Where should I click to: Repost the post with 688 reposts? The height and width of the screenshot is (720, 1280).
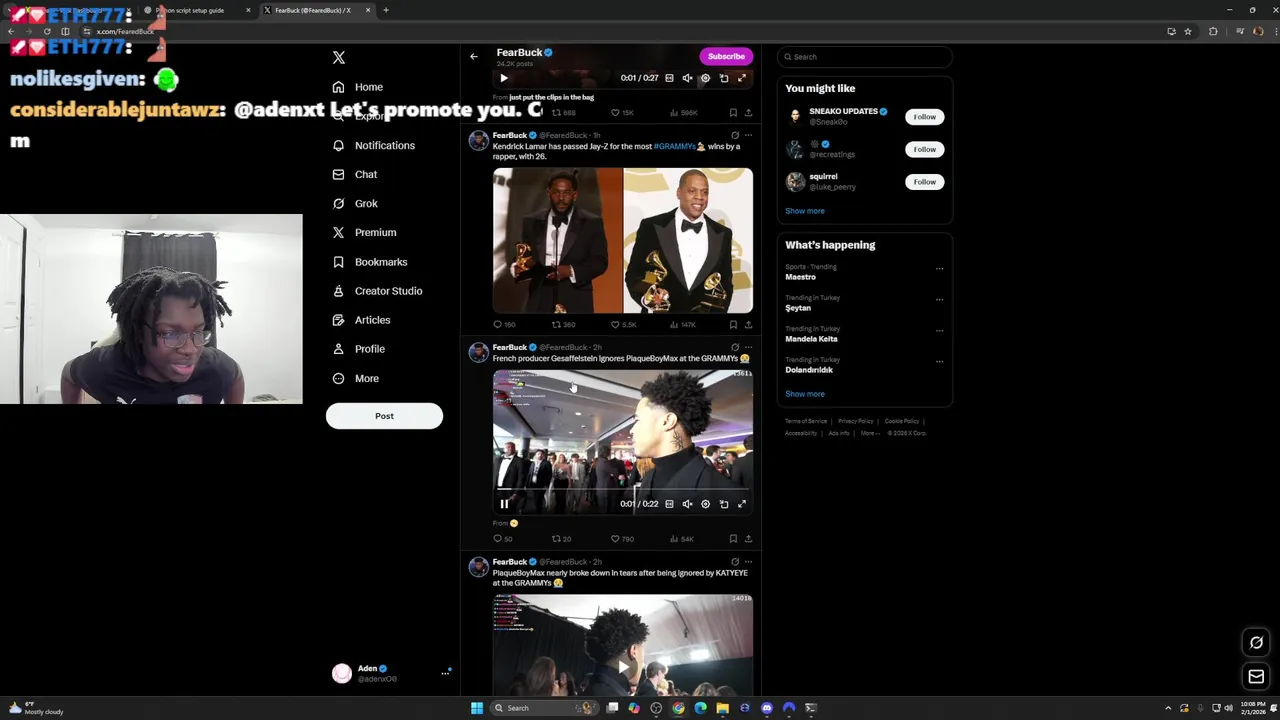click(563, 113)
